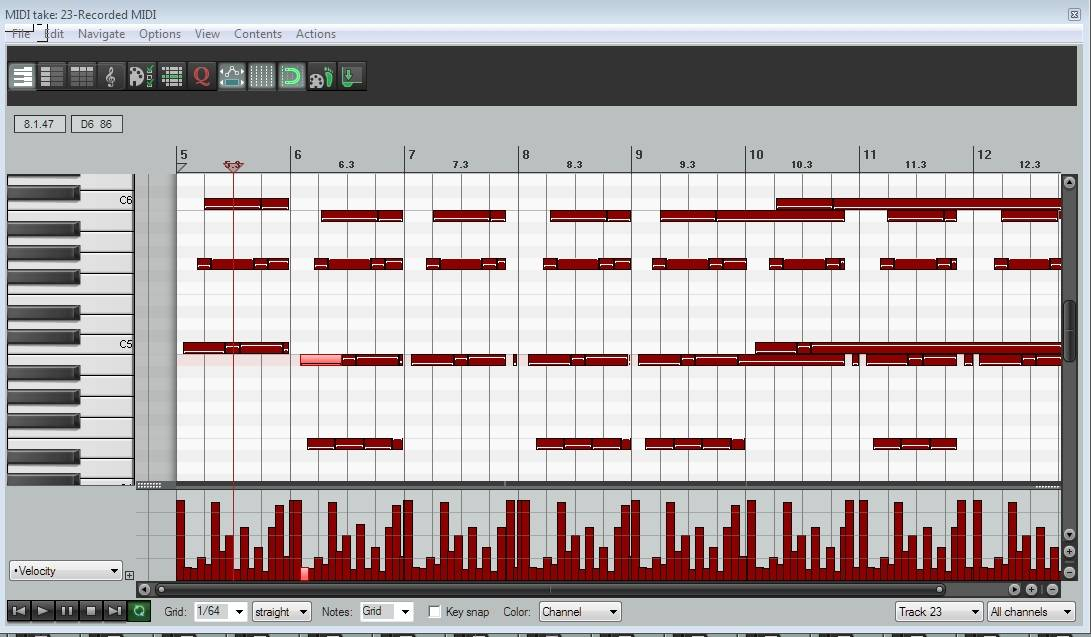Image resolution: width=1091 pixels, height=637 pixels.
Task: Open the Track 23 dropdown
Action: (x=939, y=611)
